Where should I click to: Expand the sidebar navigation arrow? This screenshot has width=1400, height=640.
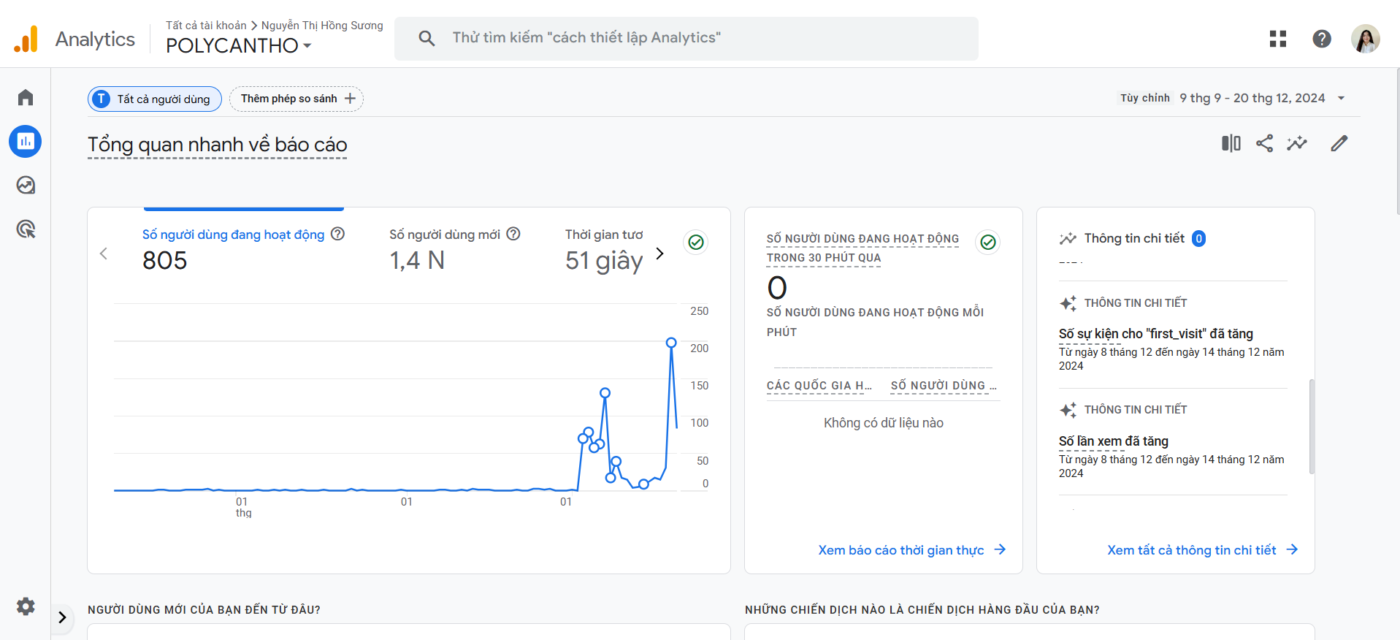click(62, 617)
